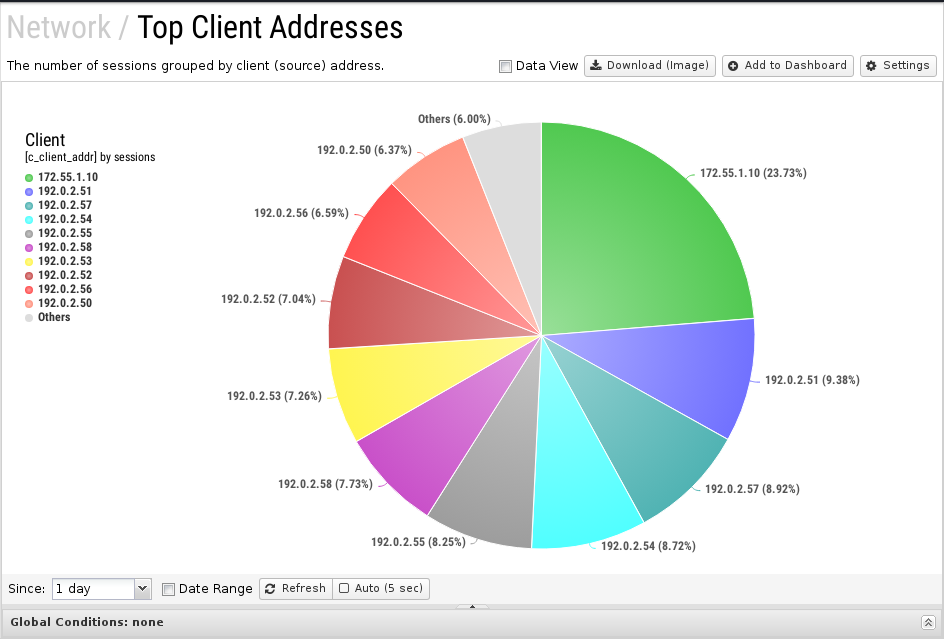944x639 pixels.
Task: Enable the Data View checkbox
Action: pos(506,66)
